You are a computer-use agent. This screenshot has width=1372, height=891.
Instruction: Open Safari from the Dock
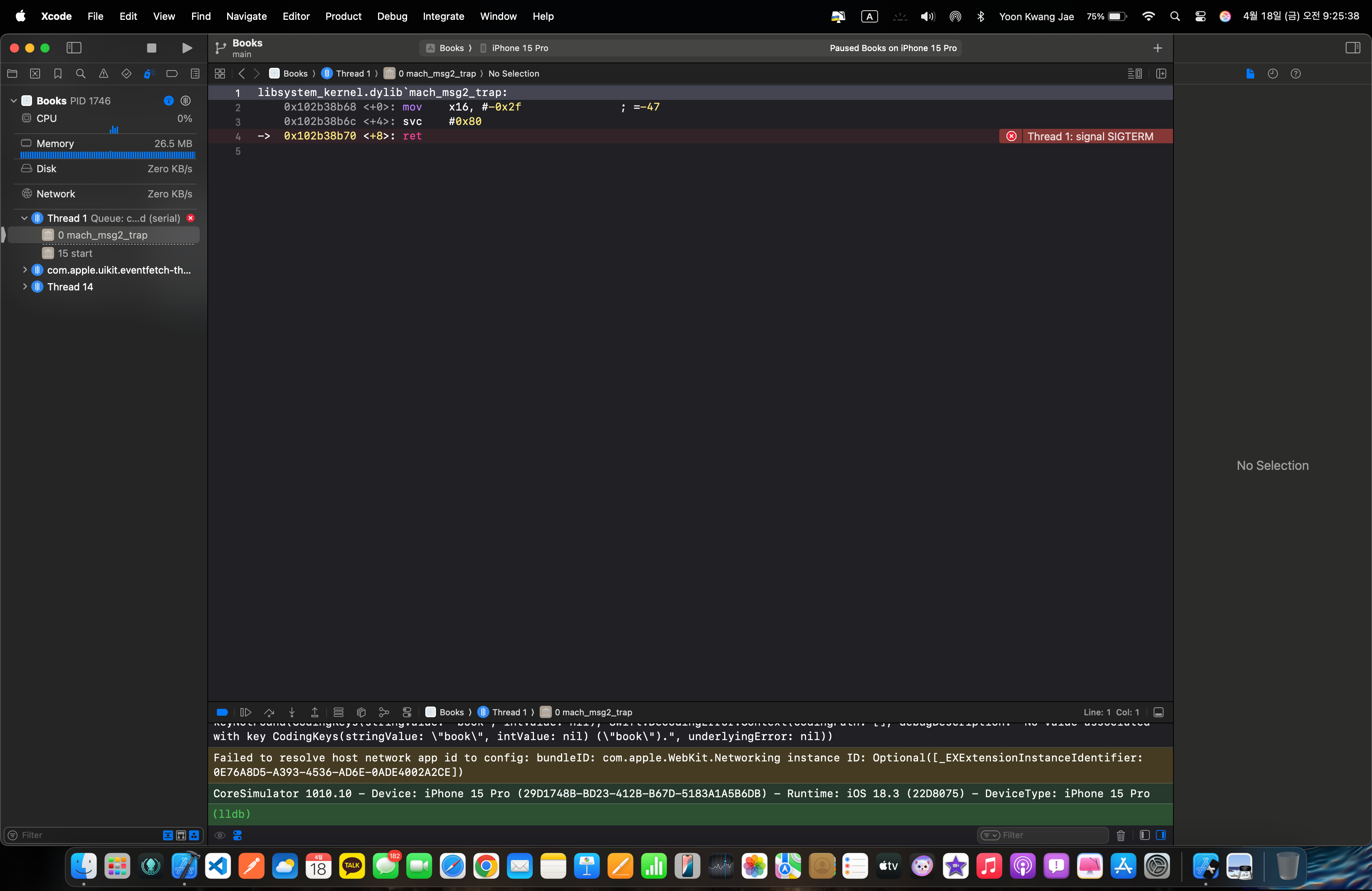[x=452, y=865]
